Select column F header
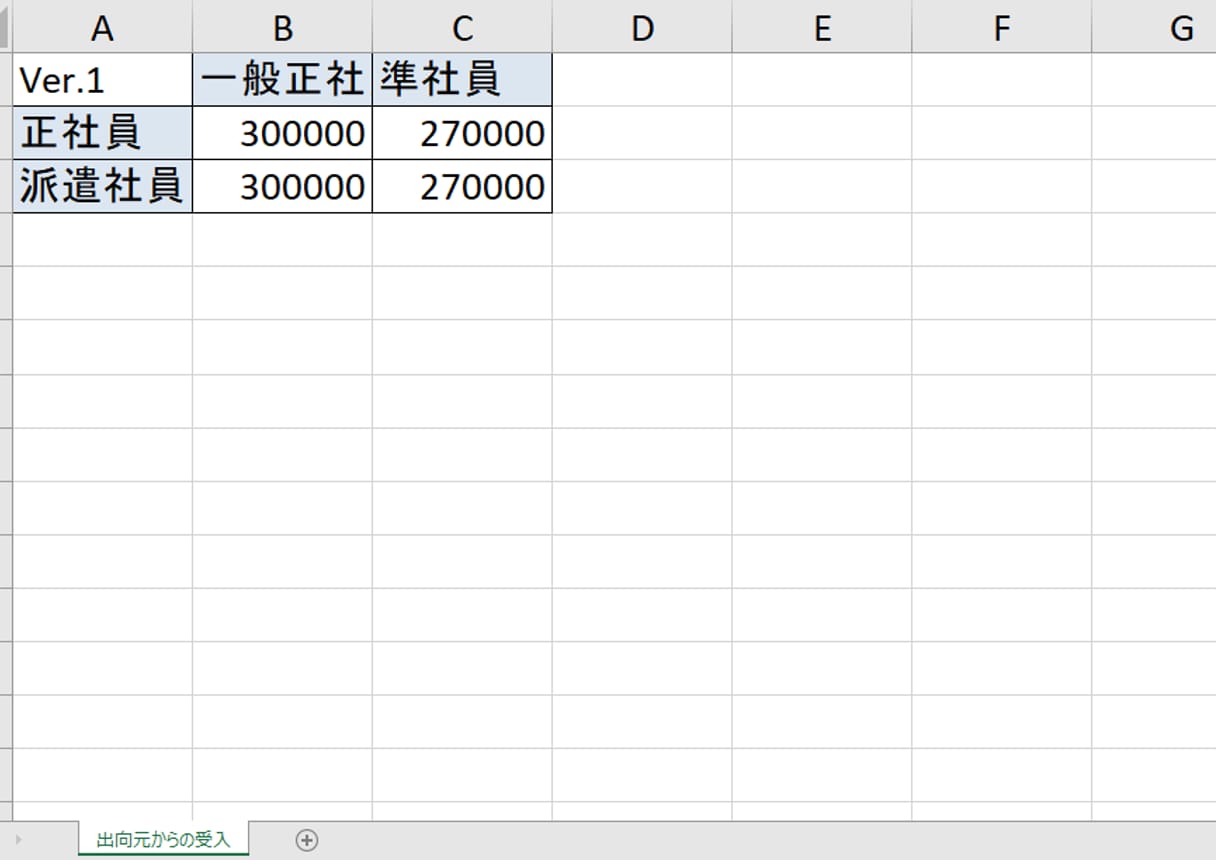Screen dimensions: 1216x860 point(1002,28)
